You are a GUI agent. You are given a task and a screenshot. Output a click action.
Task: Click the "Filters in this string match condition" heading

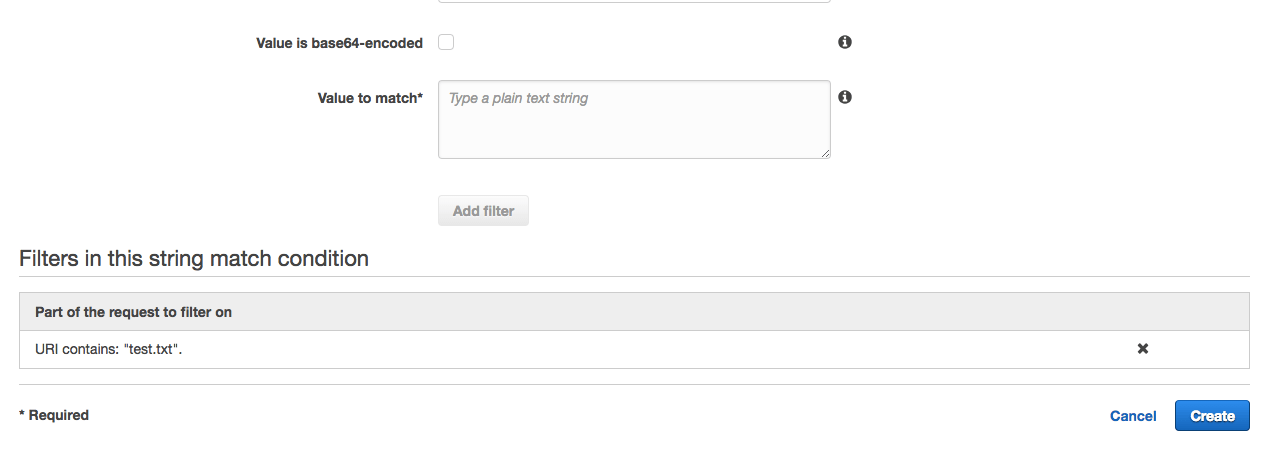[194, 259]
